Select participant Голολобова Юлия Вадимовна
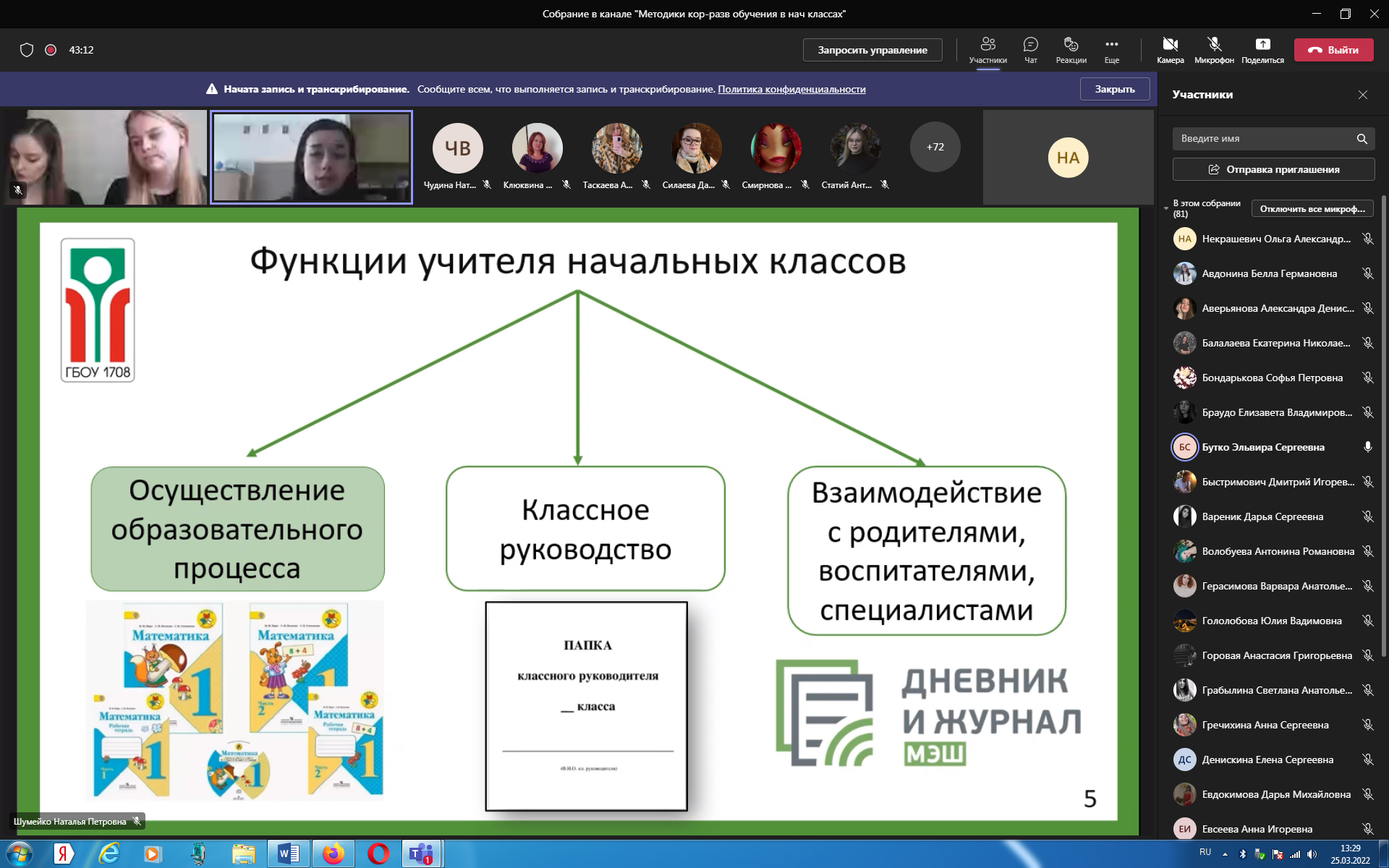The height and width of the screenshot is (868, 1389). (x=1271, y=621)
